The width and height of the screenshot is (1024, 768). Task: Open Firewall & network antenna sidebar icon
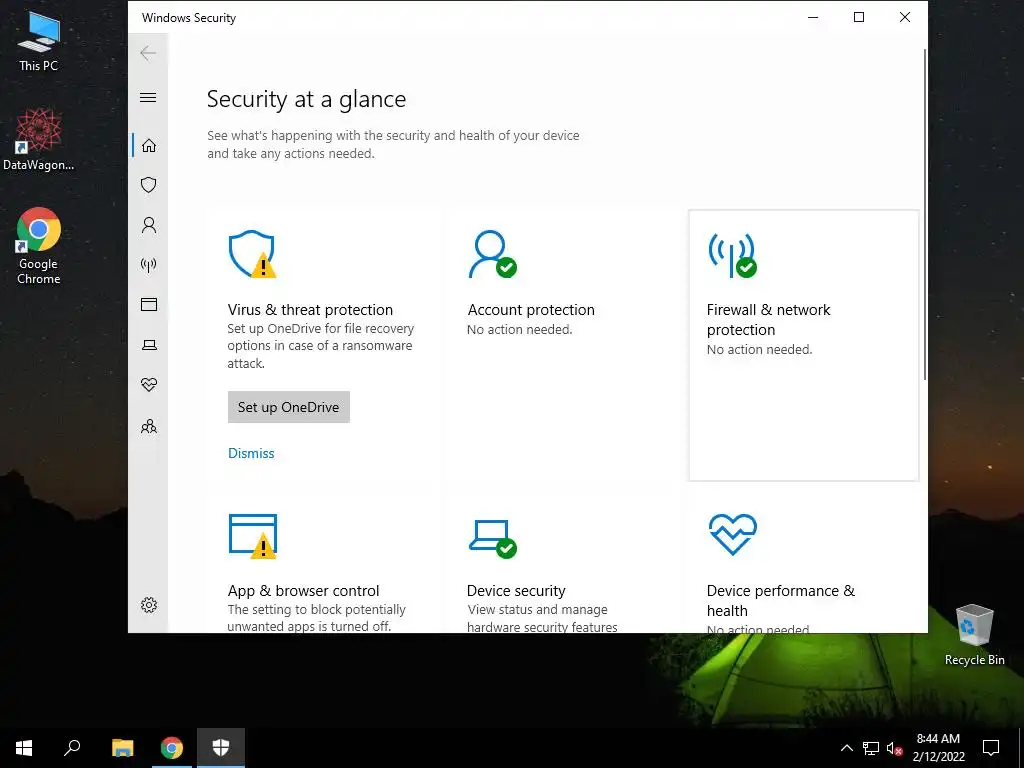click(149, 265)
